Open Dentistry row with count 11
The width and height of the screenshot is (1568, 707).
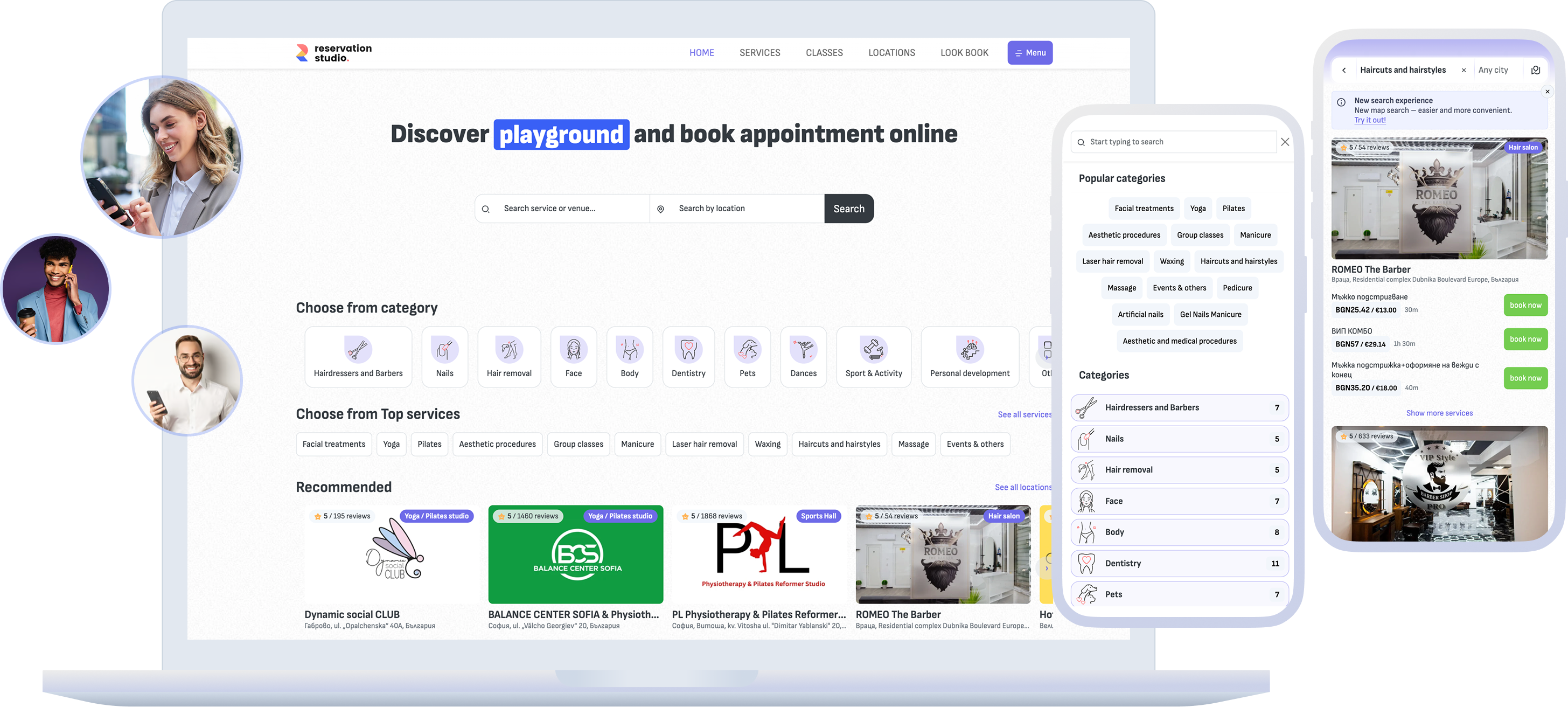[1179, 563]
